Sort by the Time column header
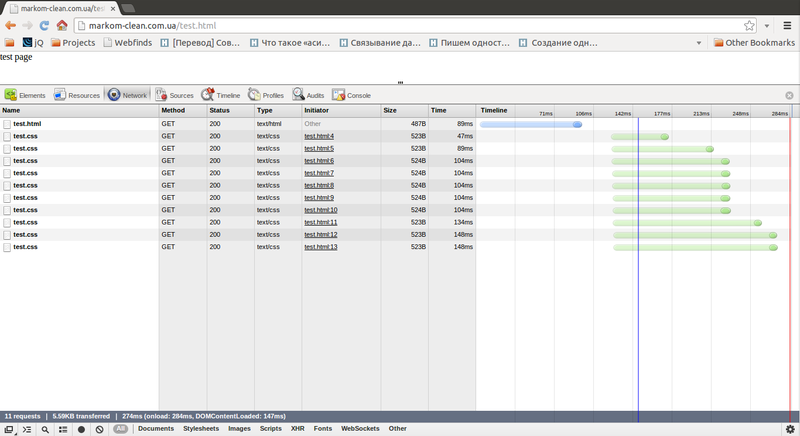The height and width of the screenshot is (436, 800). tap(452, 110)
